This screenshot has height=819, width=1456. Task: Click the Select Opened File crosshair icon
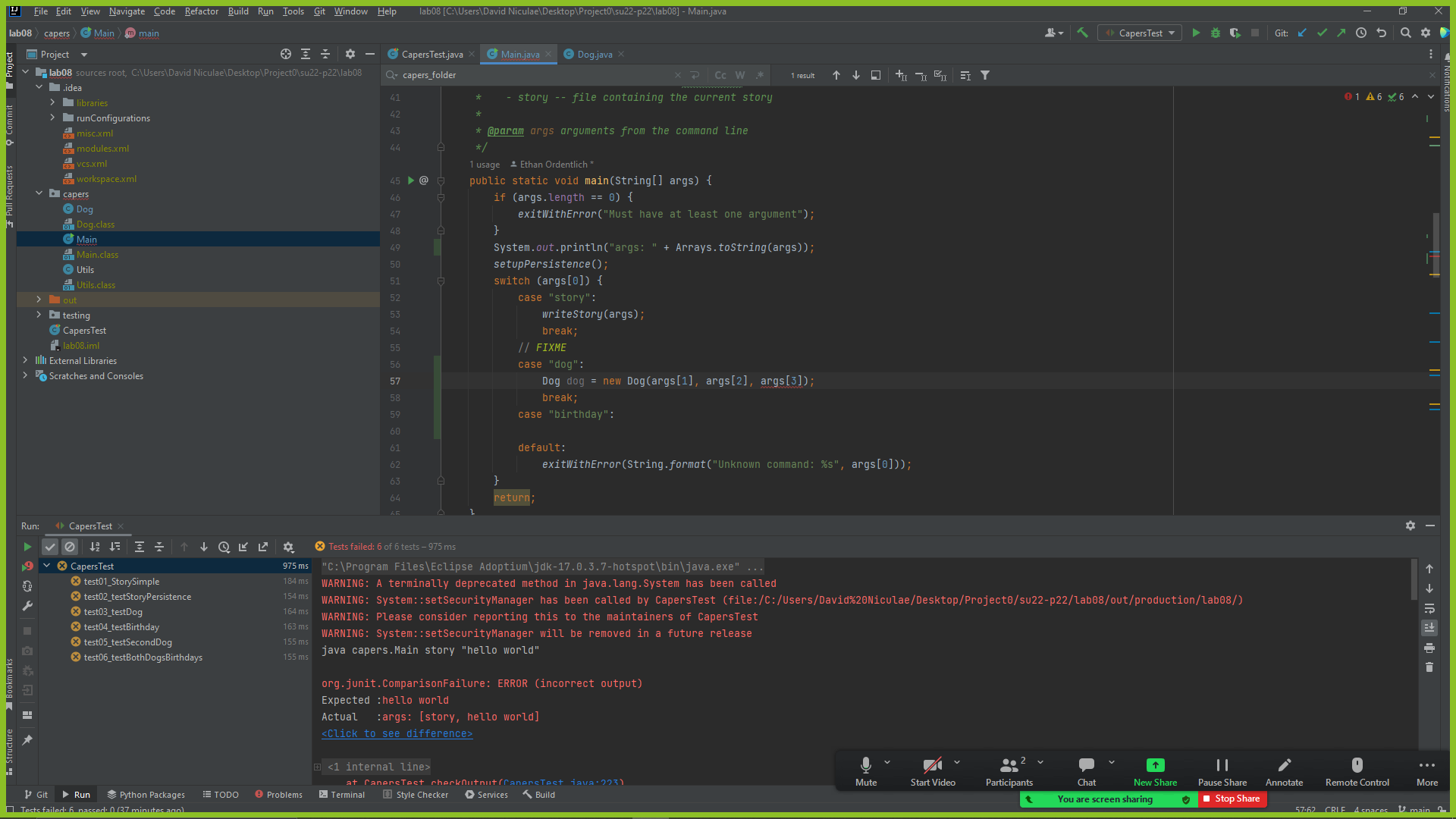click(x=285, y=54)
